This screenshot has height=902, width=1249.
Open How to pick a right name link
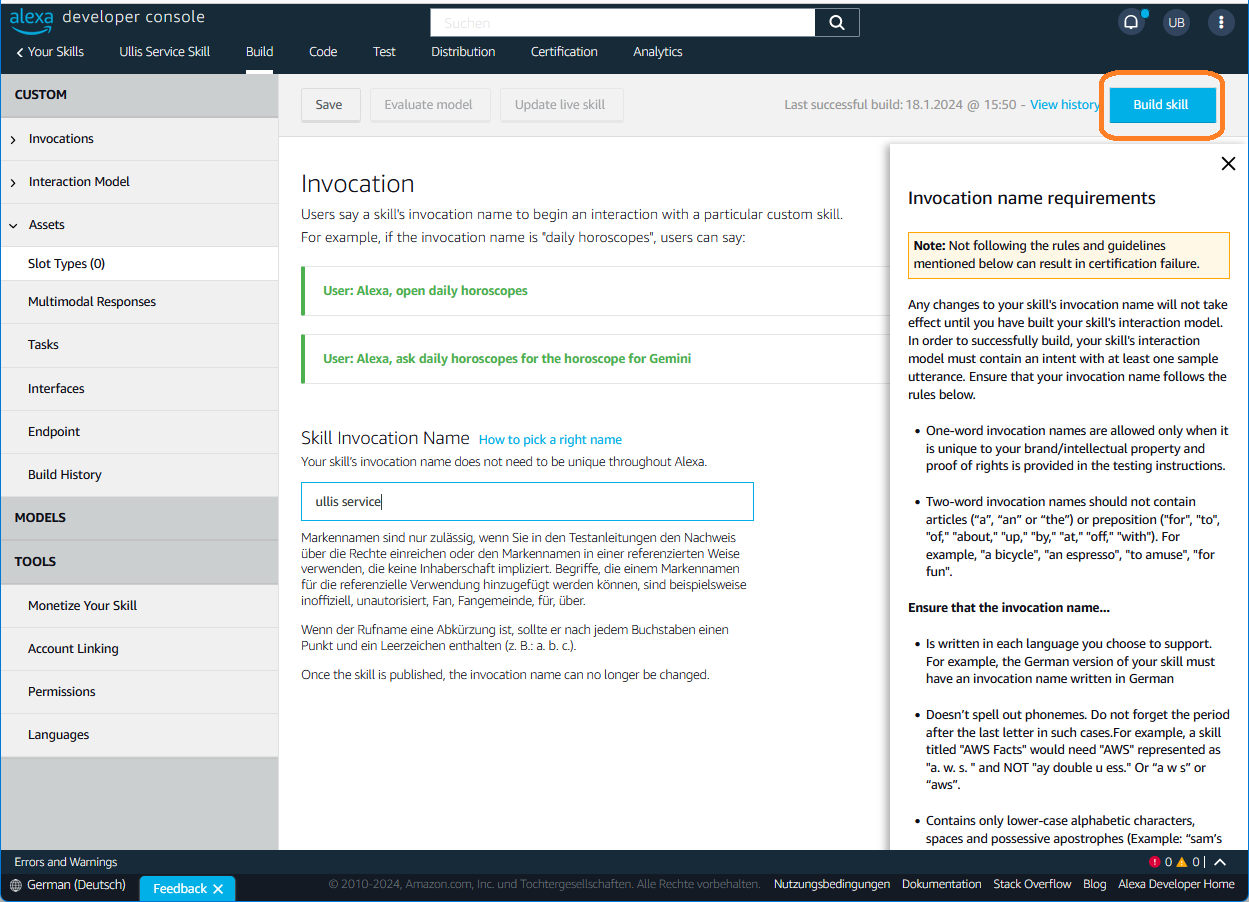point(550,440)
